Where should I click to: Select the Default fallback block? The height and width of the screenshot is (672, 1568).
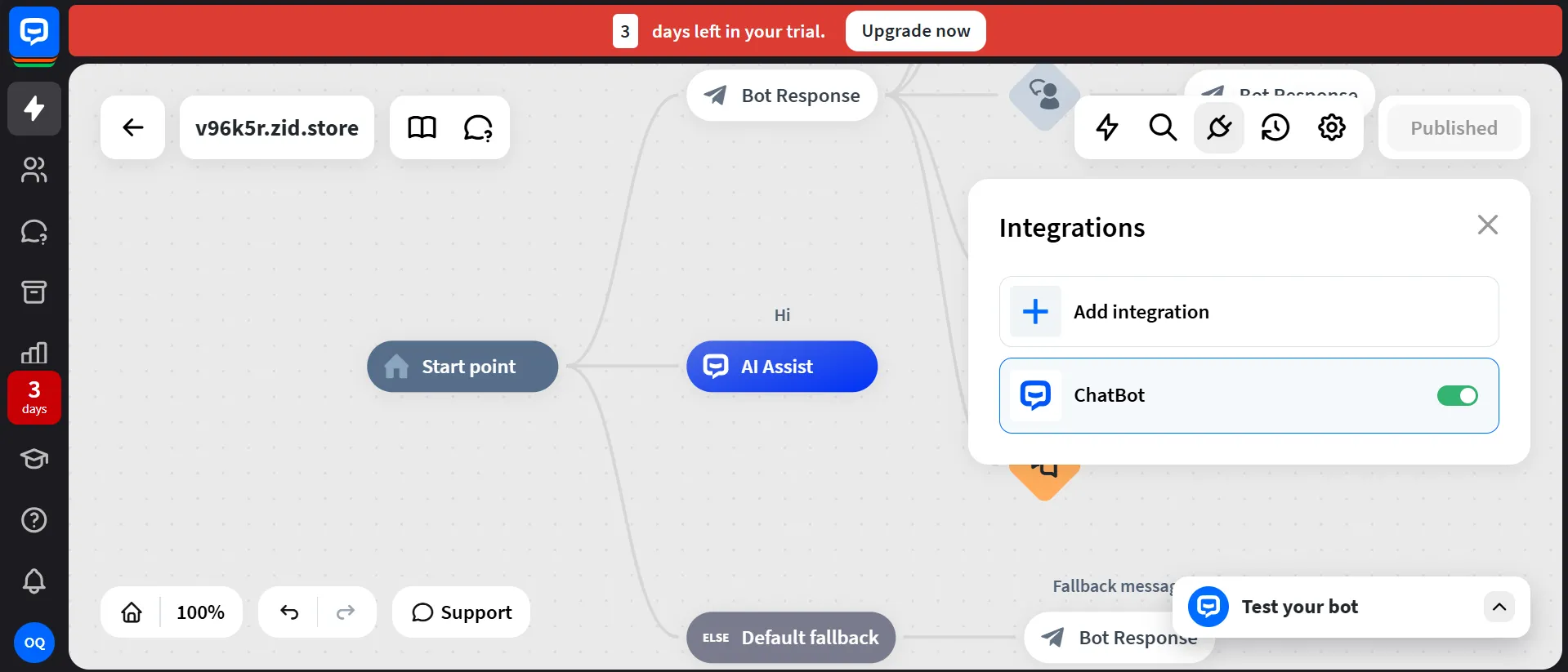click(x=790, y=638)
